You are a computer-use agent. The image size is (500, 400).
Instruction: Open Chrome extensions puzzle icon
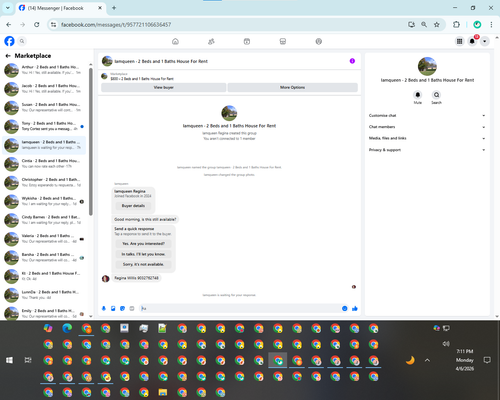(x=456, y=25)
